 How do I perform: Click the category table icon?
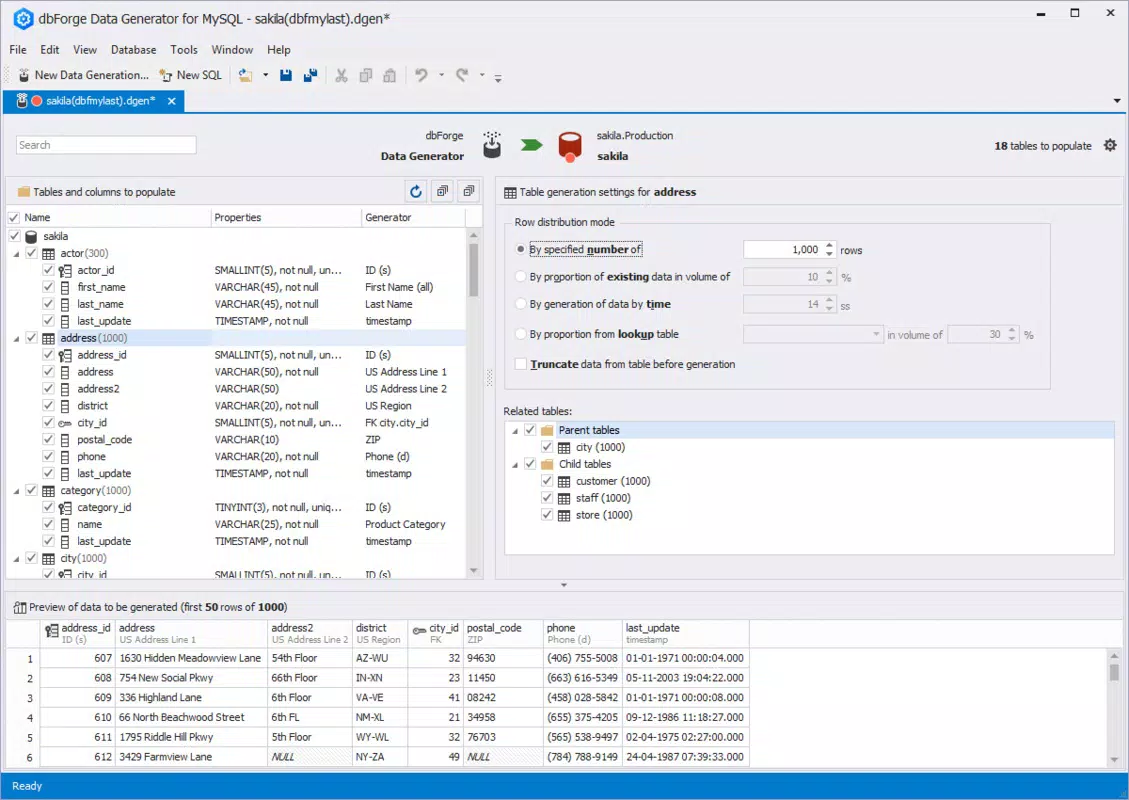[x=48, y=490]
